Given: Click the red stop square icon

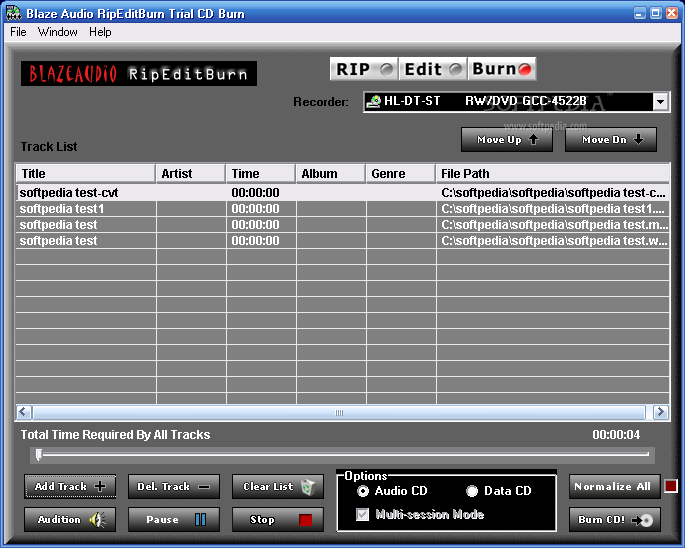Looking at the screenshot, I should pos(305,520).
